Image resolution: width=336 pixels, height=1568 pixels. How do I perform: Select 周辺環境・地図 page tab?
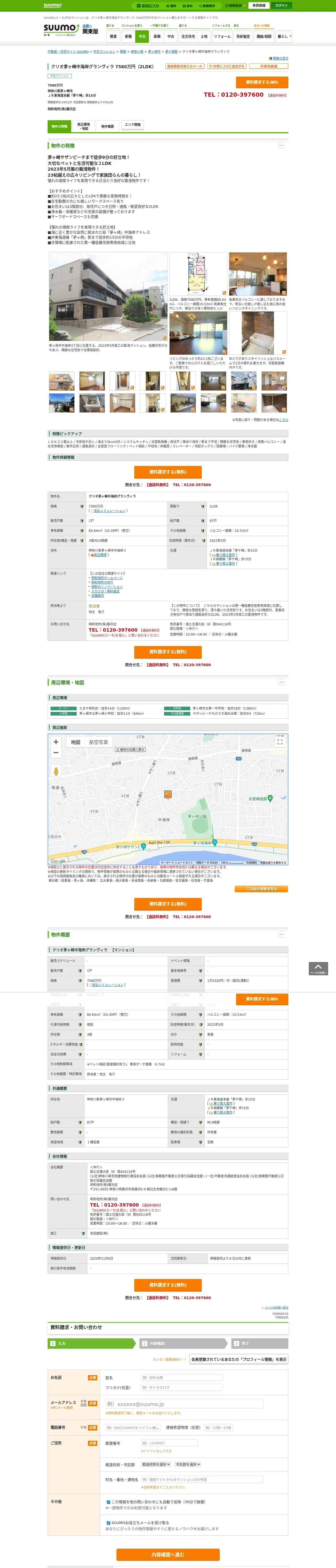tap(83, 126)
